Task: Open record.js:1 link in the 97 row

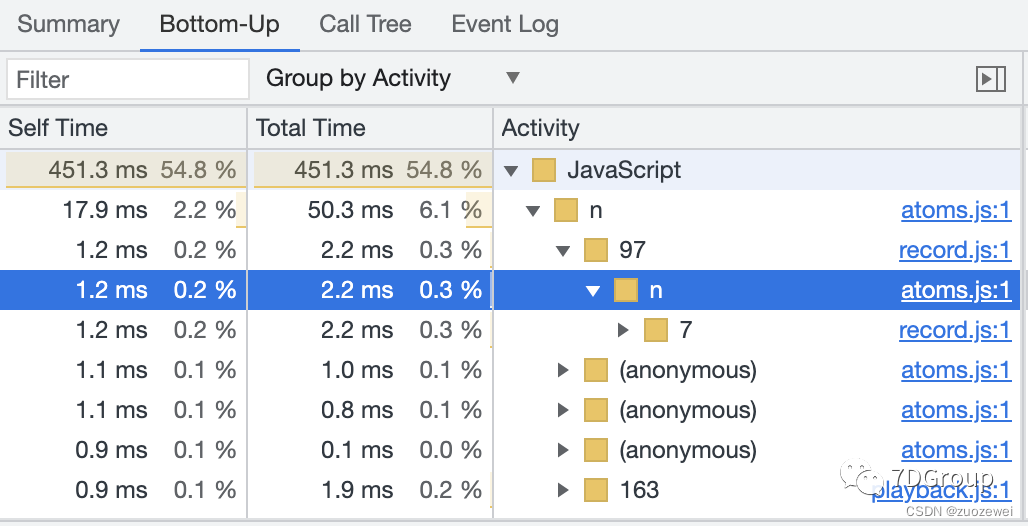Action: (x=954, y=250)
